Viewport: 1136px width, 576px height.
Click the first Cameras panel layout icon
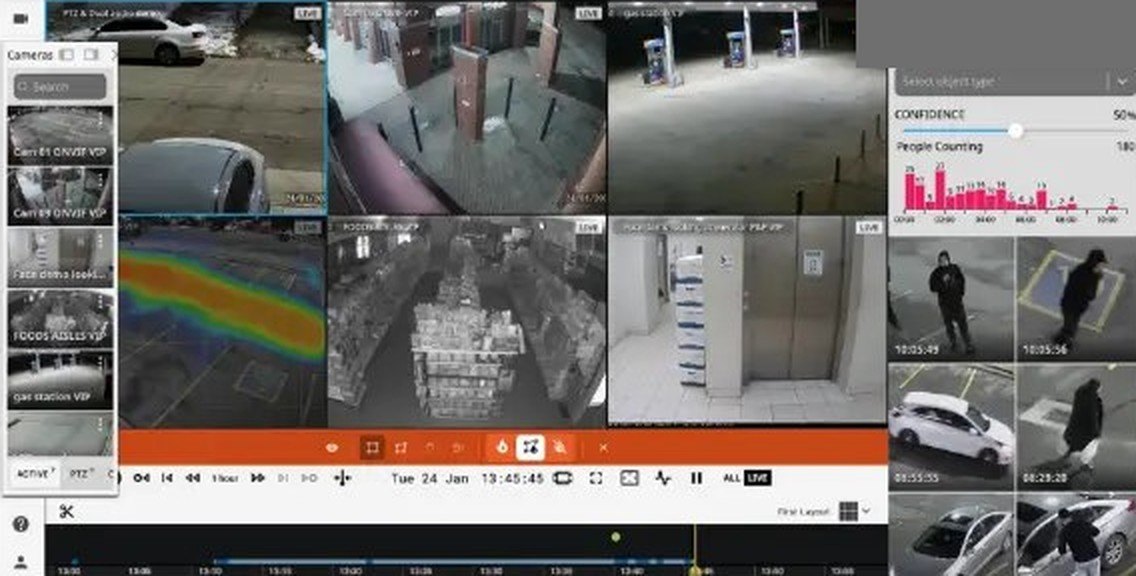click(67, 55)
